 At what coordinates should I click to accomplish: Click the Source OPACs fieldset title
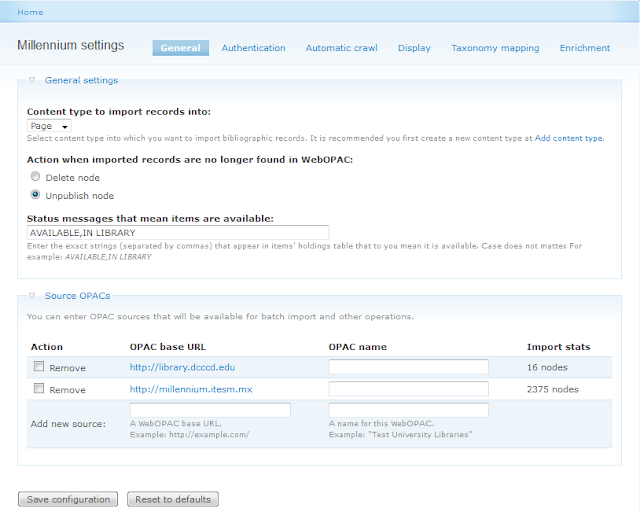77,296
